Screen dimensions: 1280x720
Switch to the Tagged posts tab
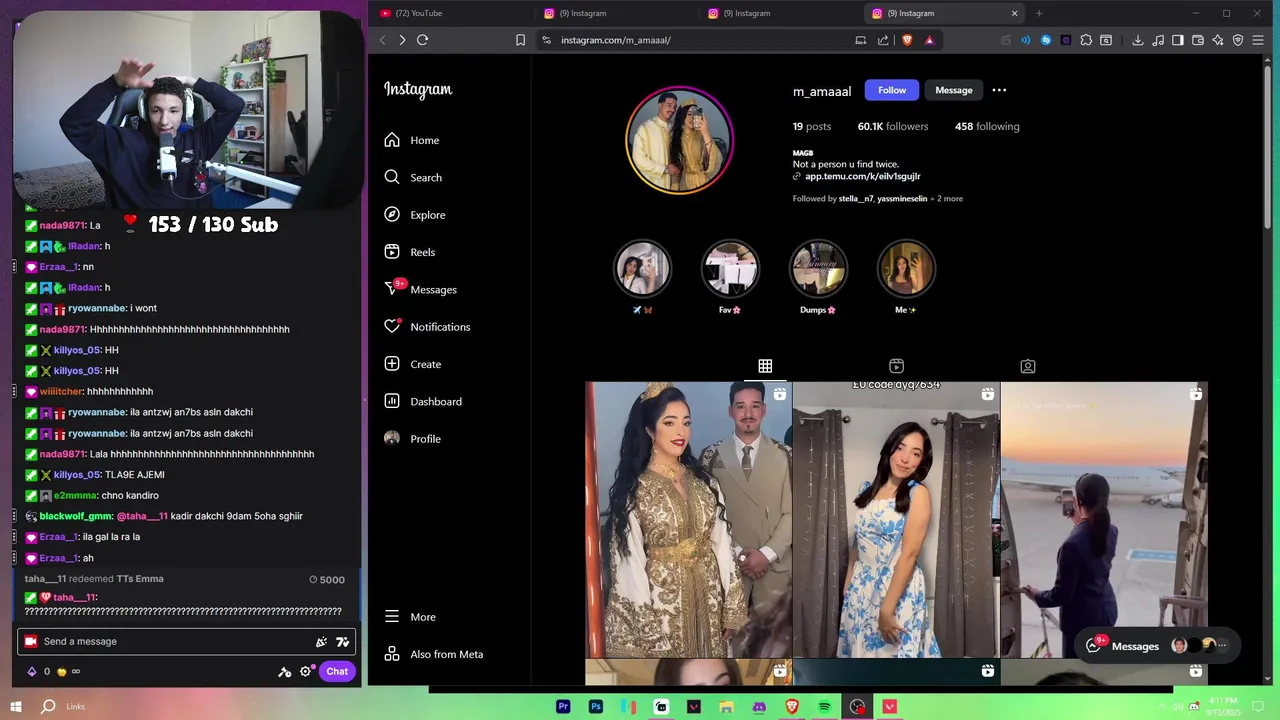[x=1028, y=366]
